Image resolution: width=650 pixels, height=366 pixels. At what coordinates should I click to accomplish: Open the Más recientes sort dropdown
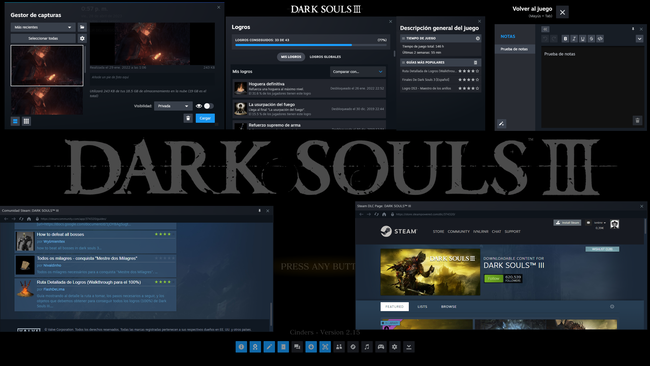click(x=43, y=27)
